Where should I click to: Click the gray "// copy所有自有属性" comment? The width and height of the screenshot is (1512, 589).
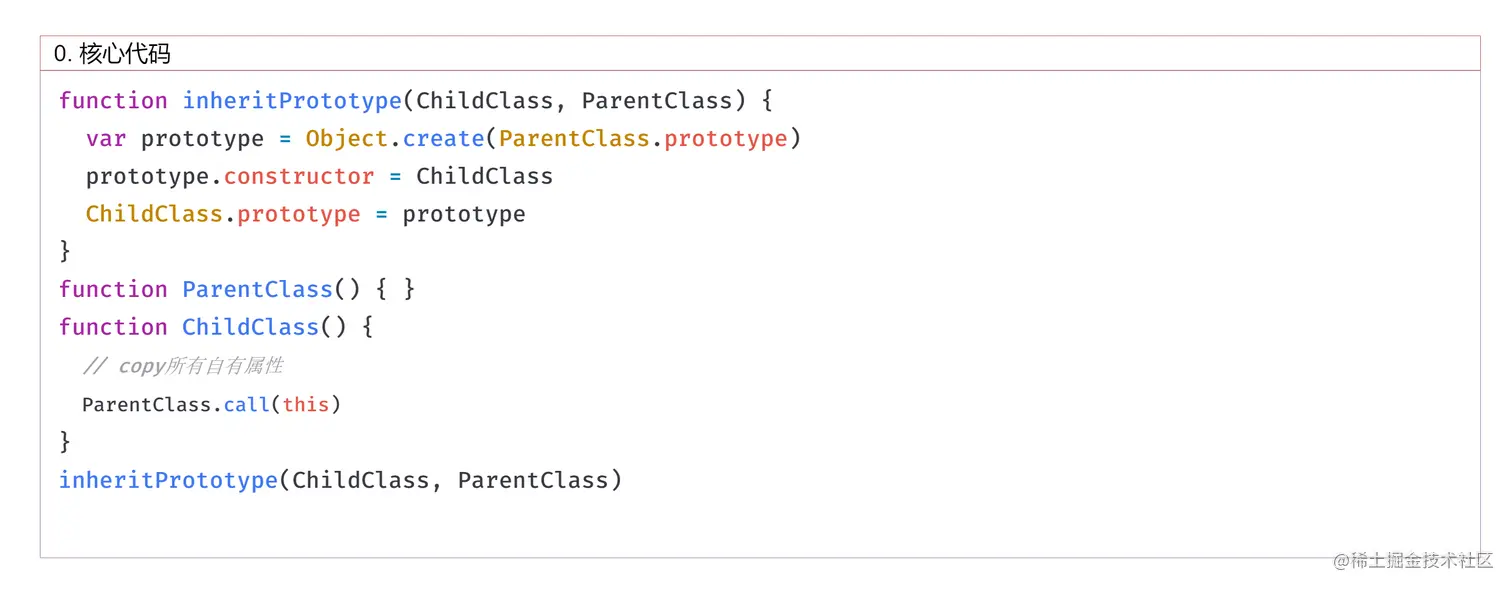(x=184, y=366)
